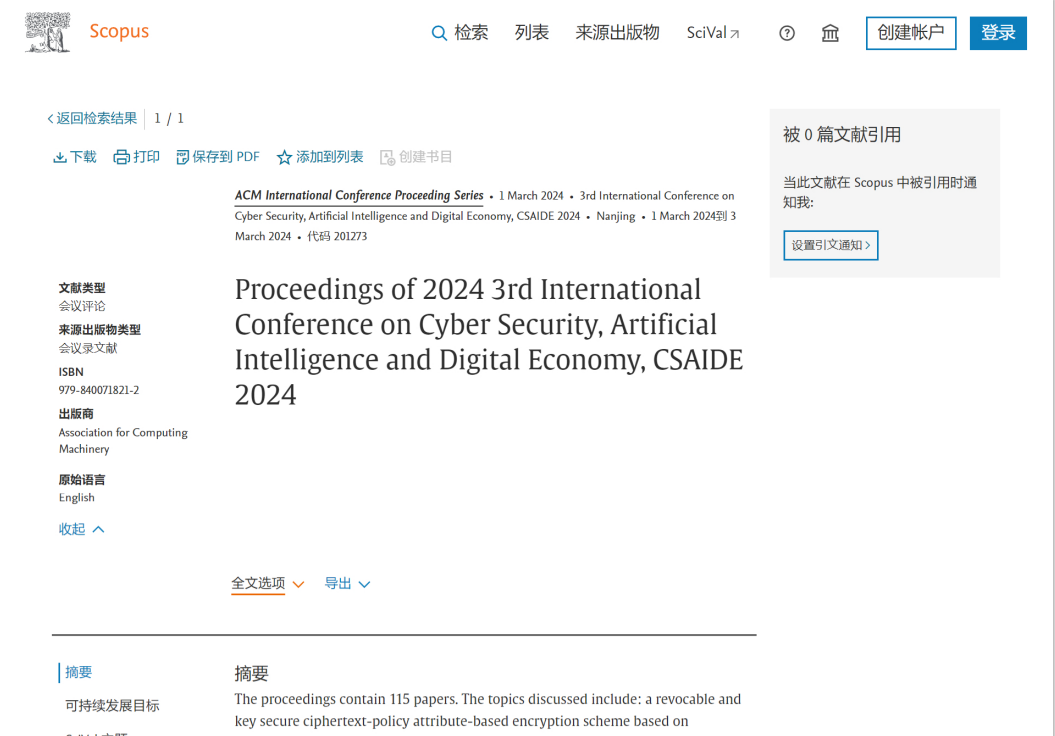
Task: Open the 检索 menu item
Action: 471,32
